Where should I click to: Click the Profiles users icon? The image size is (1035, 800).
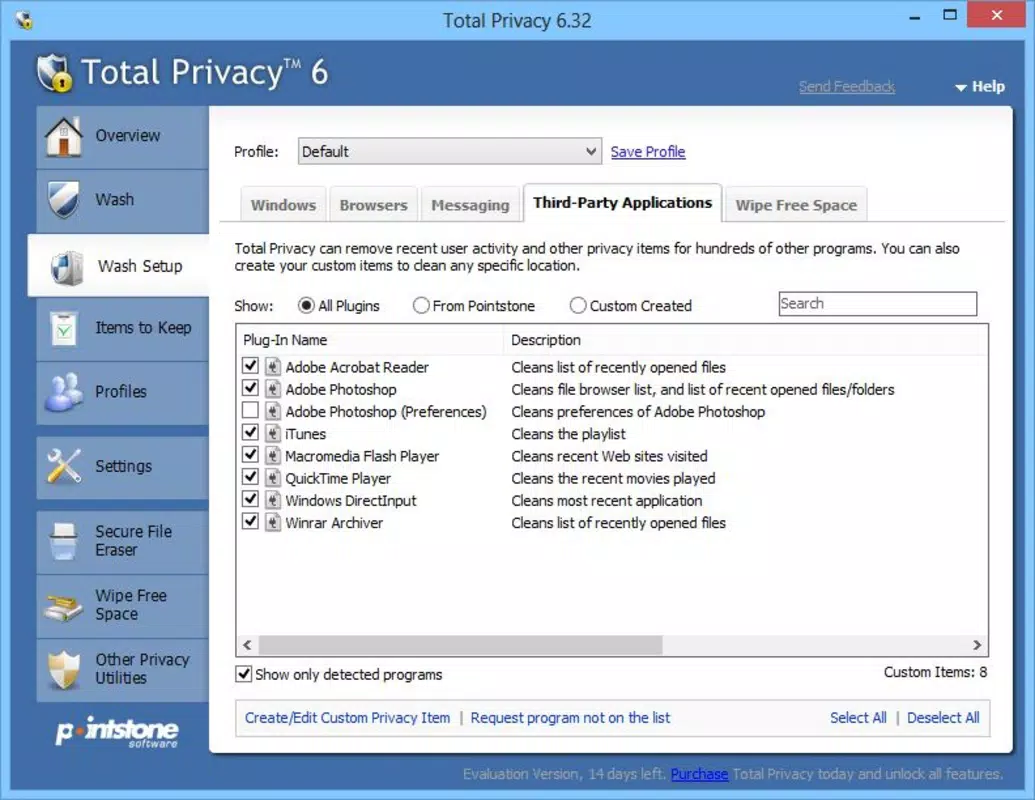(x=63, y=392)
